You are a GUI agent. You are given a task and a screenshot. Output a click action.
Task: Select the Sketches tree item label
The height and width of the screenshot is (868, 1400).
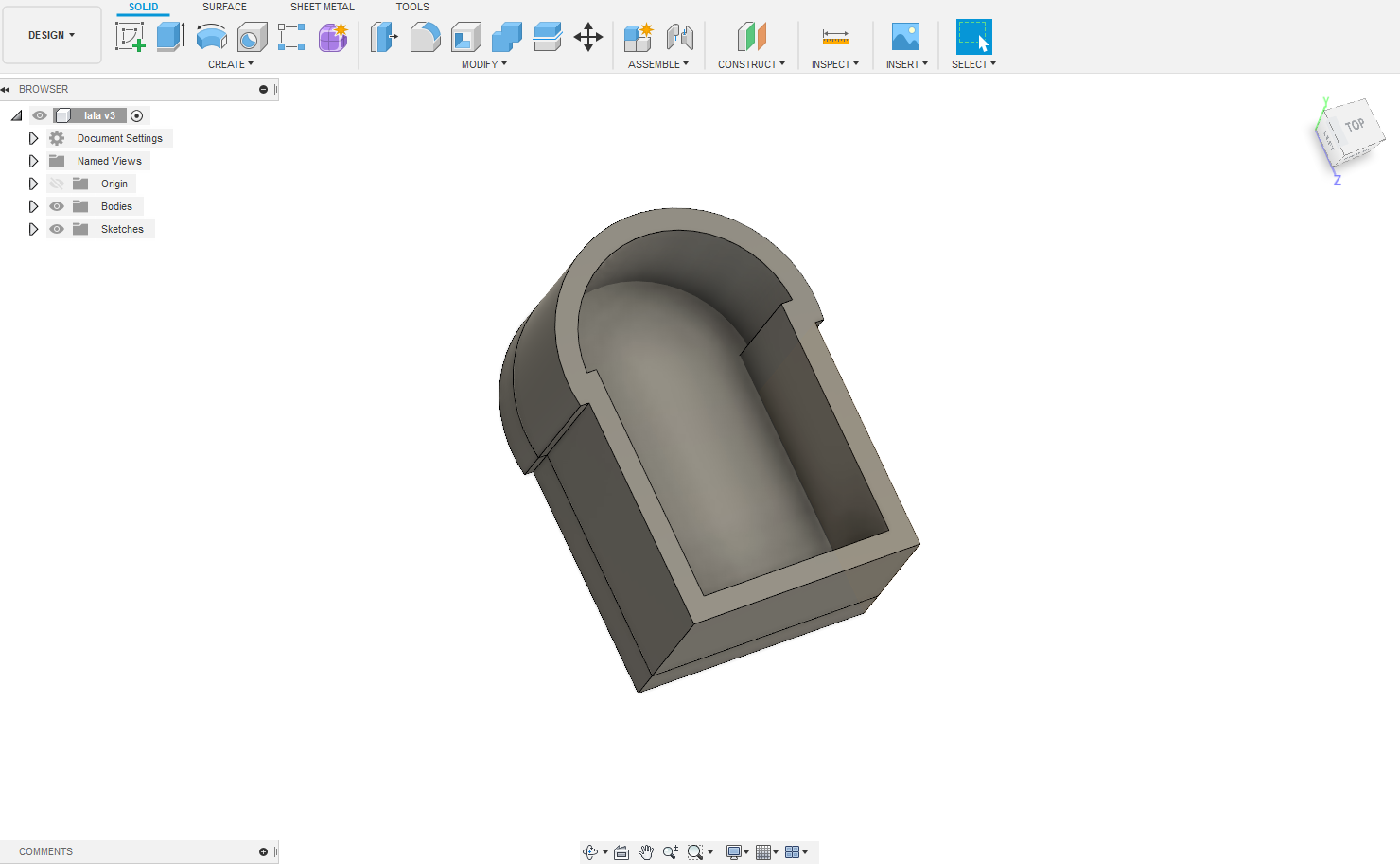[122, 229]
